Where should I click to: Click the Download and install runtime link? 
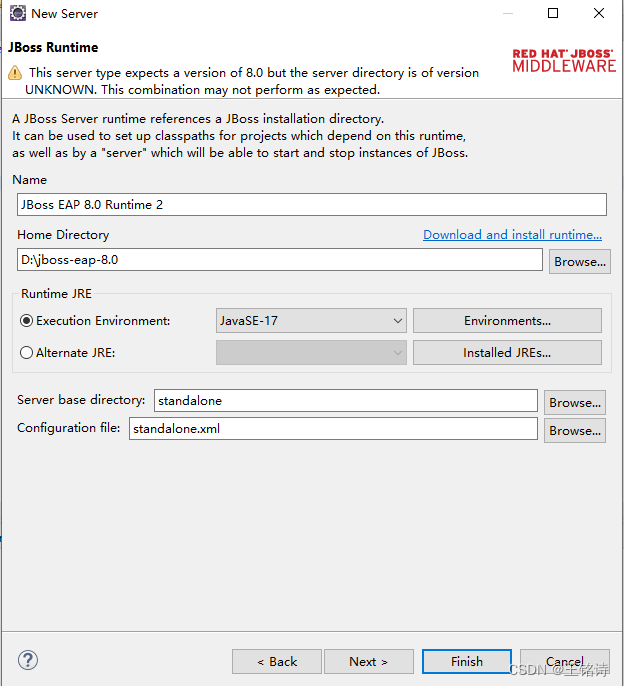coord(512,235)
